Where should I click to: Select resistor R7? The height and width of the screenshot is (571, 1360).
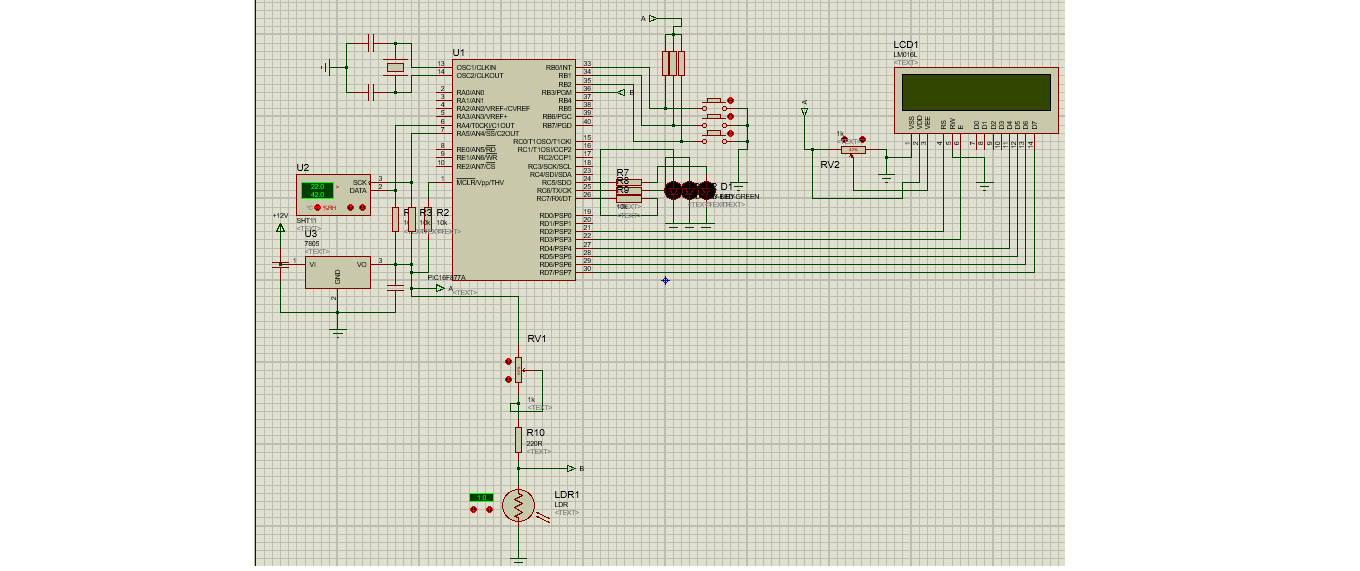click(628, 182)
